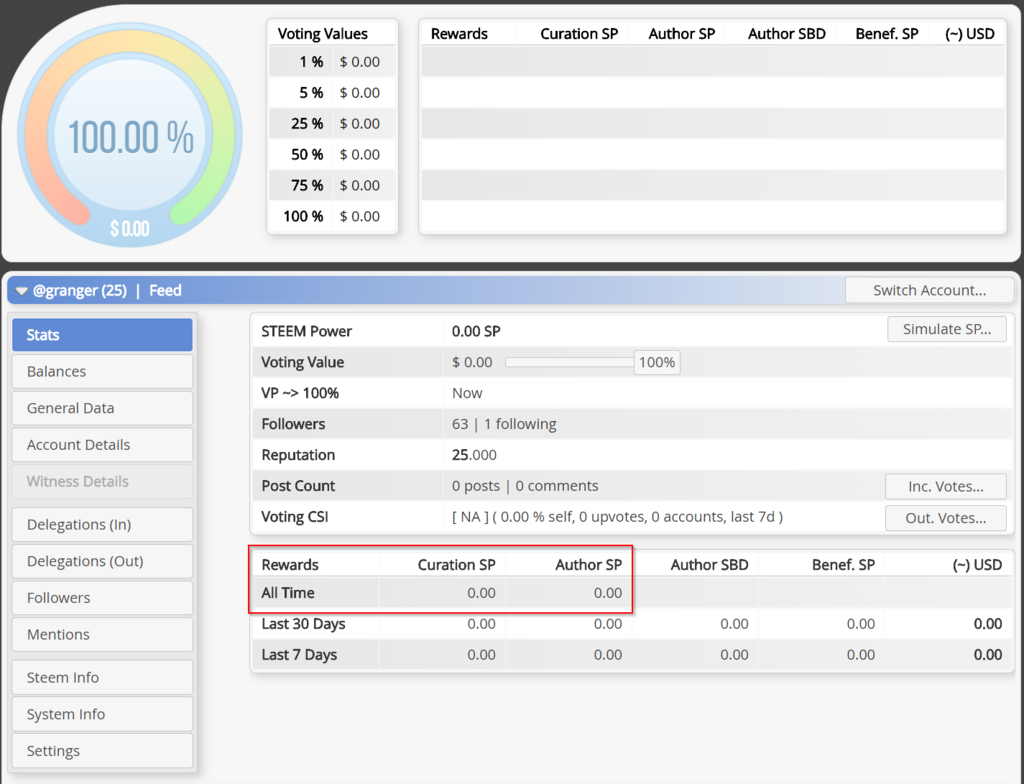Open the Settings sidebar item
Viewport: 1024px width, 784px height.
103,751
